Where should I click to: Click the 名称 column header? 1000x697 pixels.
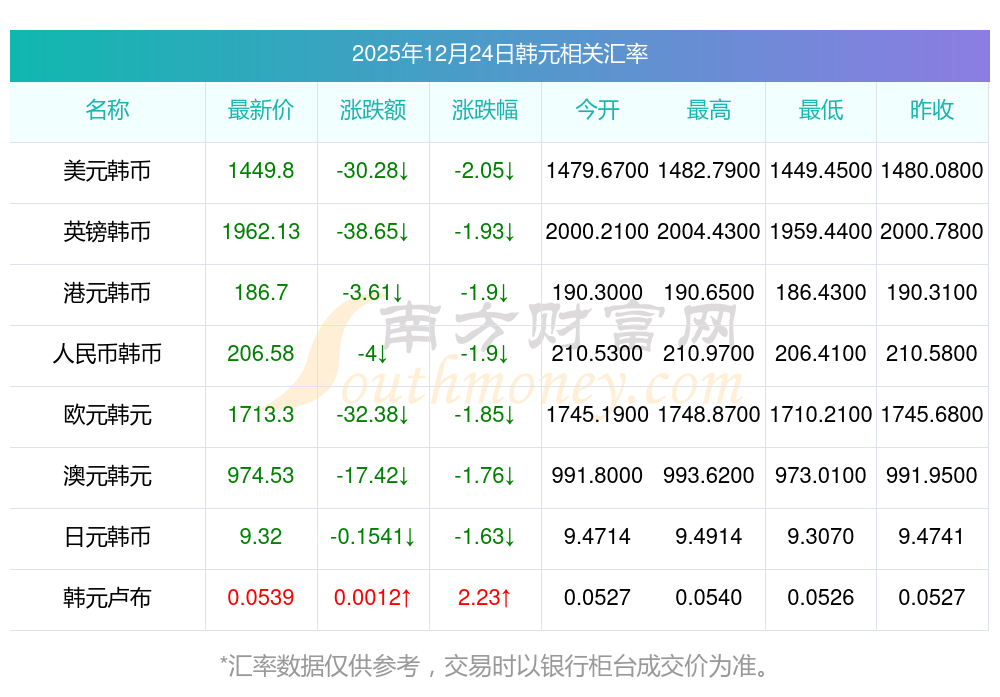tap(107, 111)
